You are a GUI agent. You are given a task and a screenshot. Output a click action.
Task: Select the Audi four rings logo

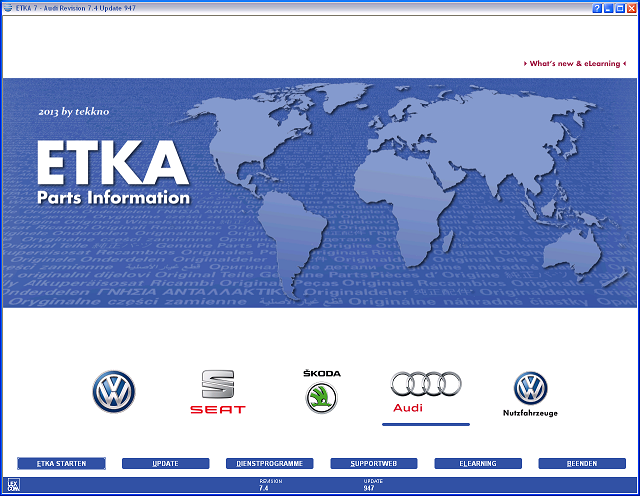point(426,392)
